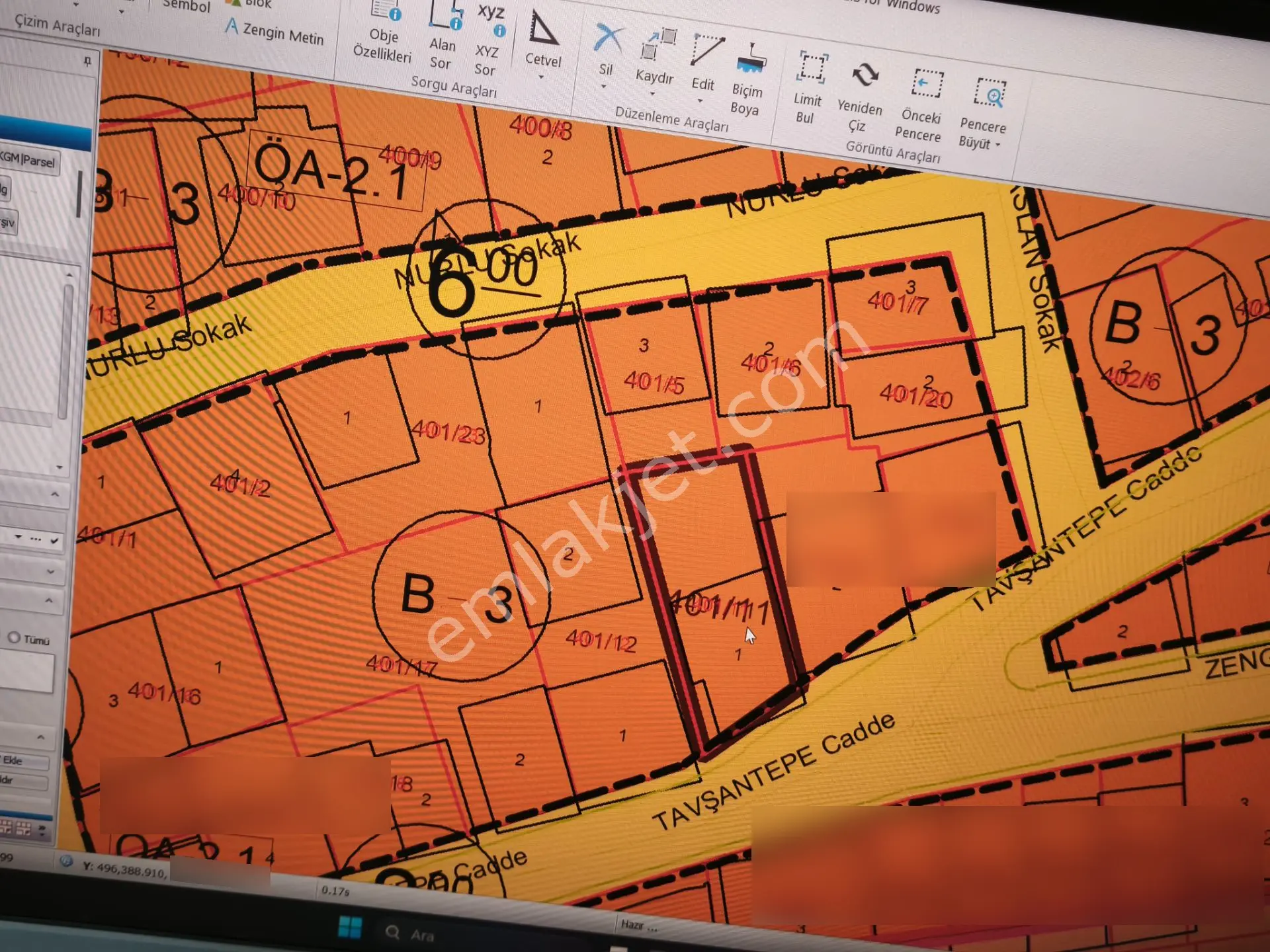
Task: Go back with Önceki Pencere
Action: pos(920,104)
